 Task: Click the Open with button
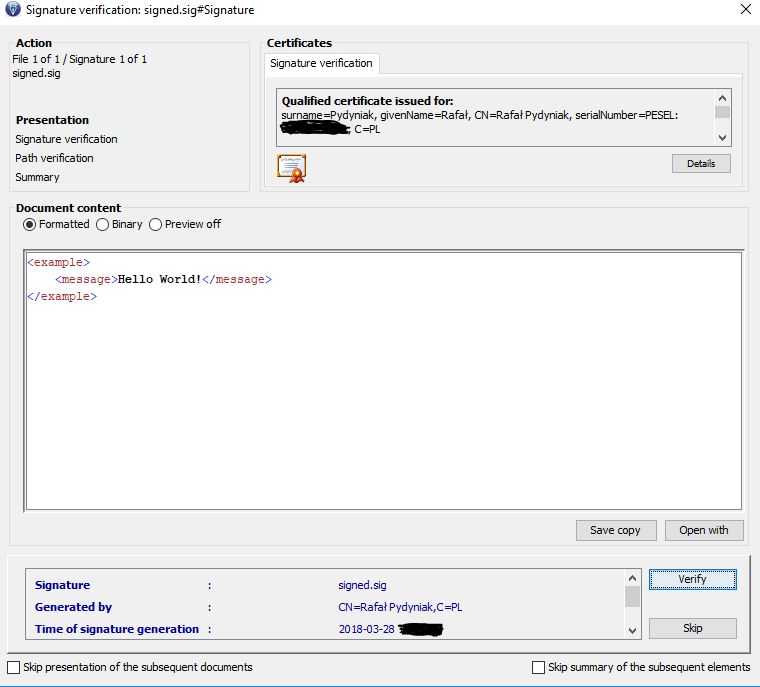[x=703, y=530]
